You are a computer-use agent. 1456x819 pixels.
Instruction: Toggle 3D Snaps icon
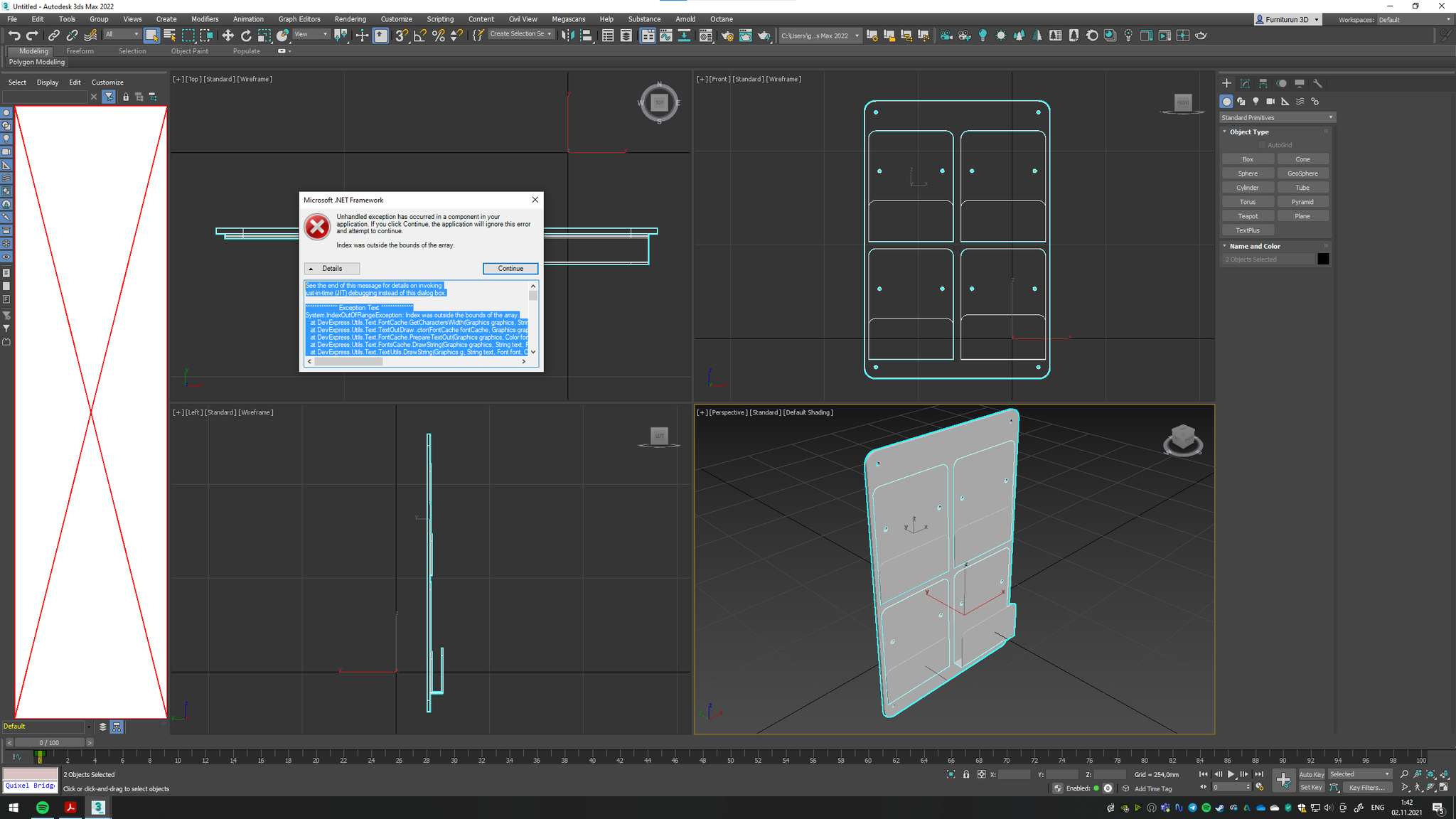[402, 36]
